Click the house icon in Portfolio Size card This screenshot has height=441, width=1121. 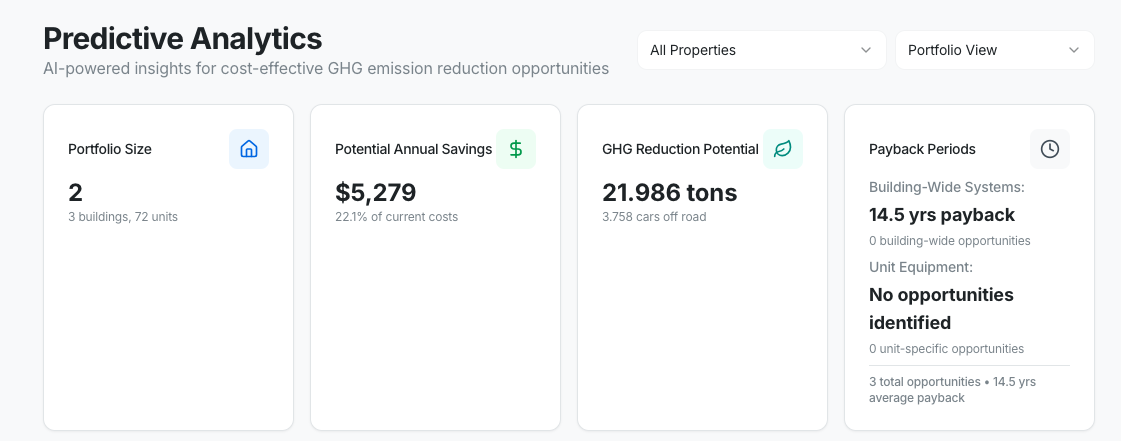[249, 149]
